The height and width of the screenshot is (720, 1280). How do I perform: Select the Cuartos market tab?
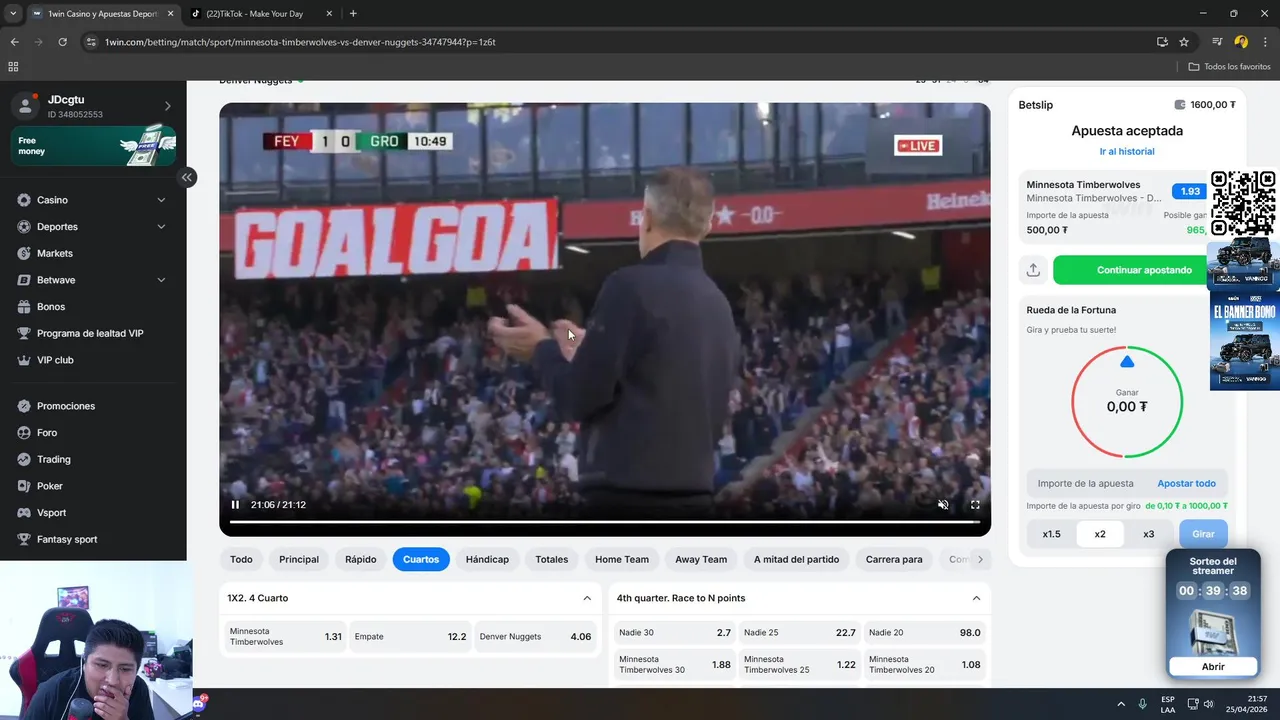click(x=421, y=560)
